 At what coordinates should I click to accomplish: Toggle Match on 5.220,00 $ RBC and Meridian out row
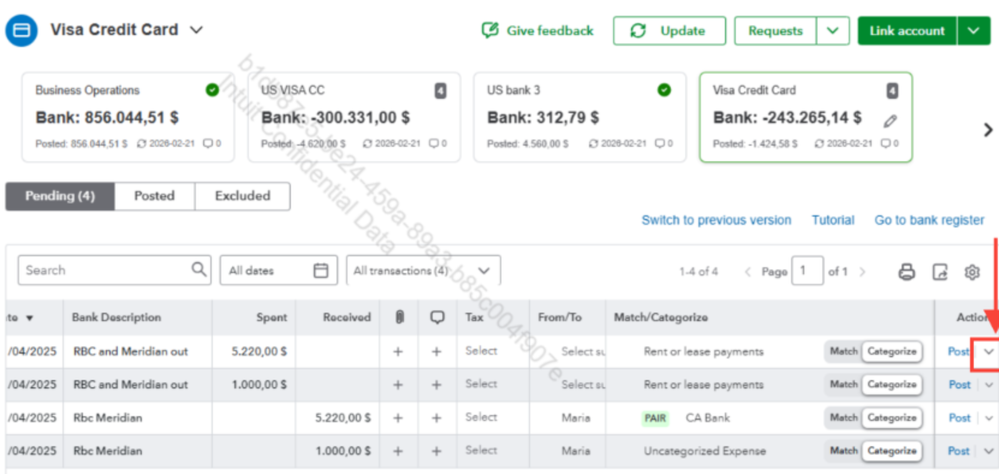pyautogui.click(x=844, y=351)
